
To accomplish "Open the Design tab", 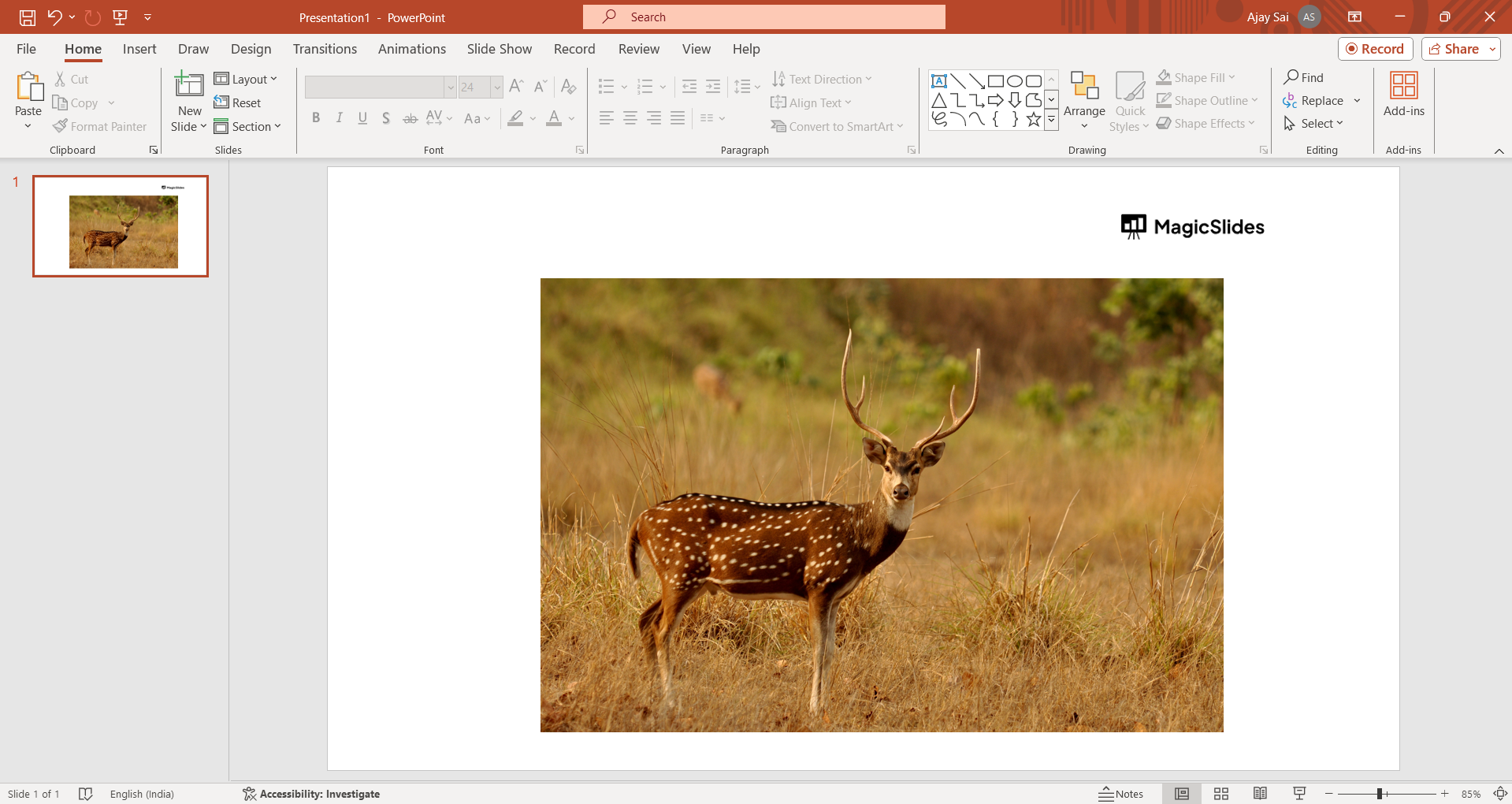I will [251, 49].
